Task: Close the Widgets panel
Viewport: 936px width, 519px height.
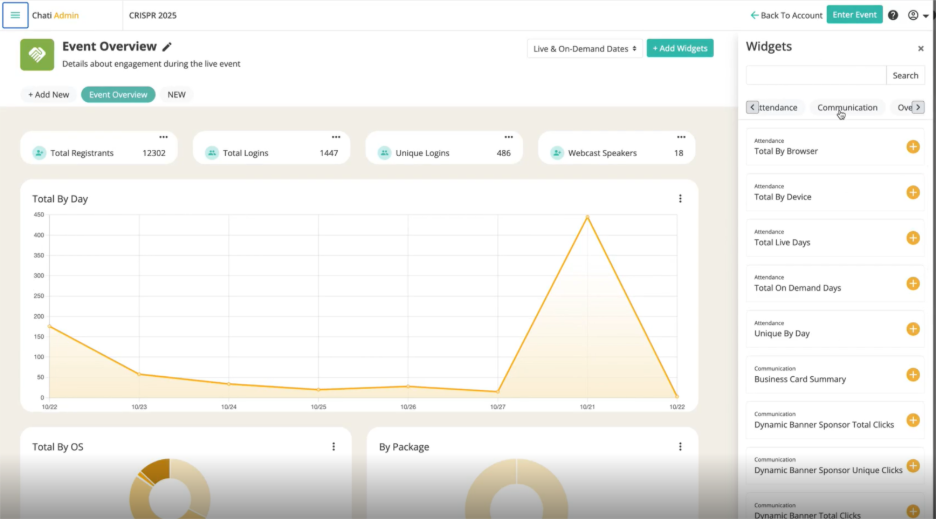Action: coord(920,48)
